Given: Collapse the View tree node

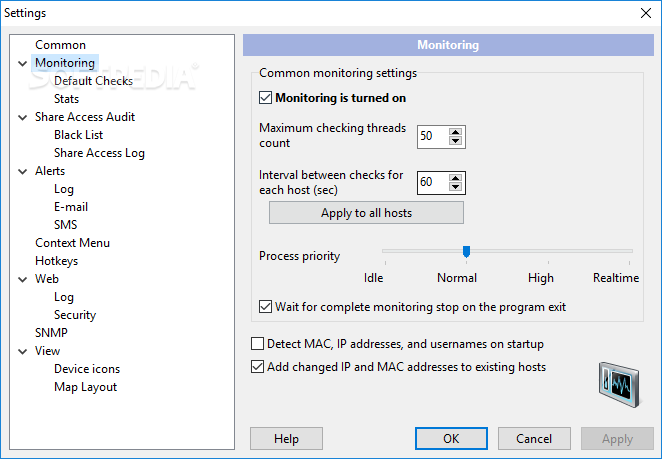Looking at the screenshot, I should [x=22, y=351].
